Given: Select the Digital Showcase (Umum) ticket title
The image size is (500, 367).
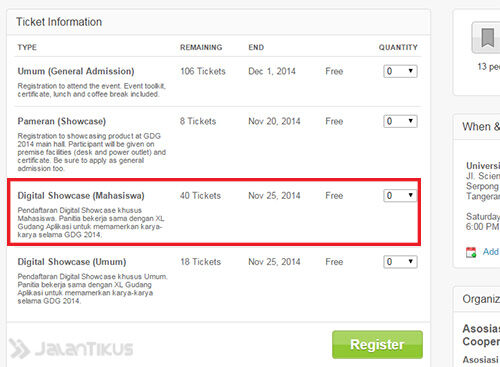Looking at the screenshot, I should click(72, 262).
